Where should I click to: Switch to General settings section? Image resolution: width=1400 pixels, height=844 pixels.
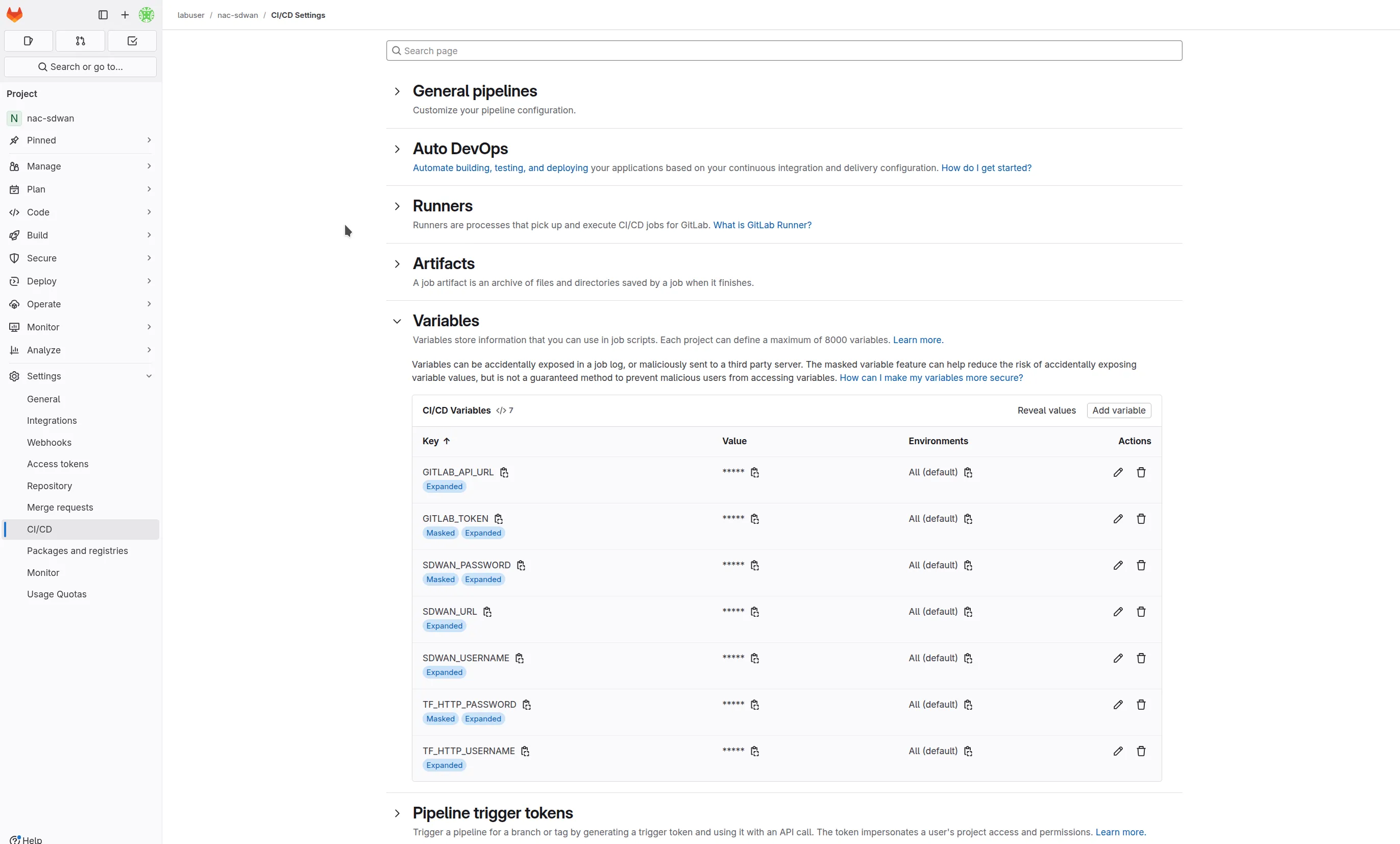coord(44,398)
